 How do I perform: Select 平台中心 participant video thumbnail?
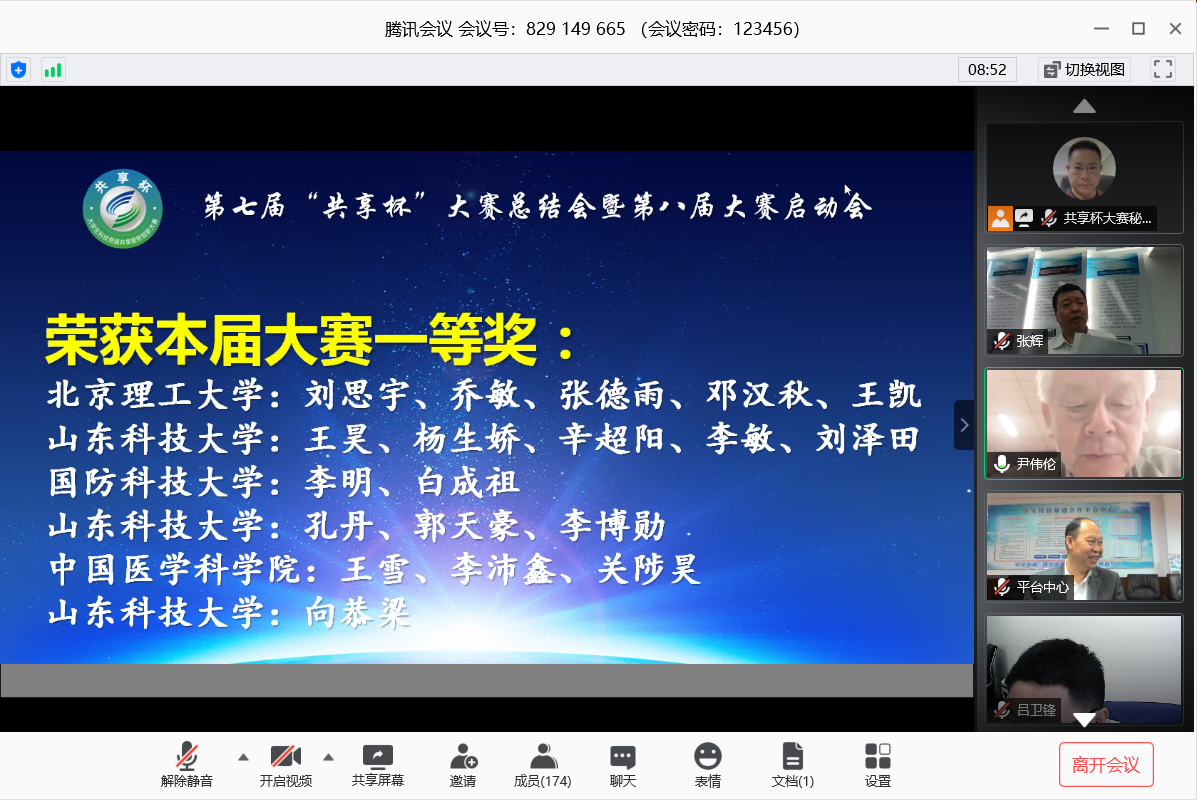(1084, 546)
